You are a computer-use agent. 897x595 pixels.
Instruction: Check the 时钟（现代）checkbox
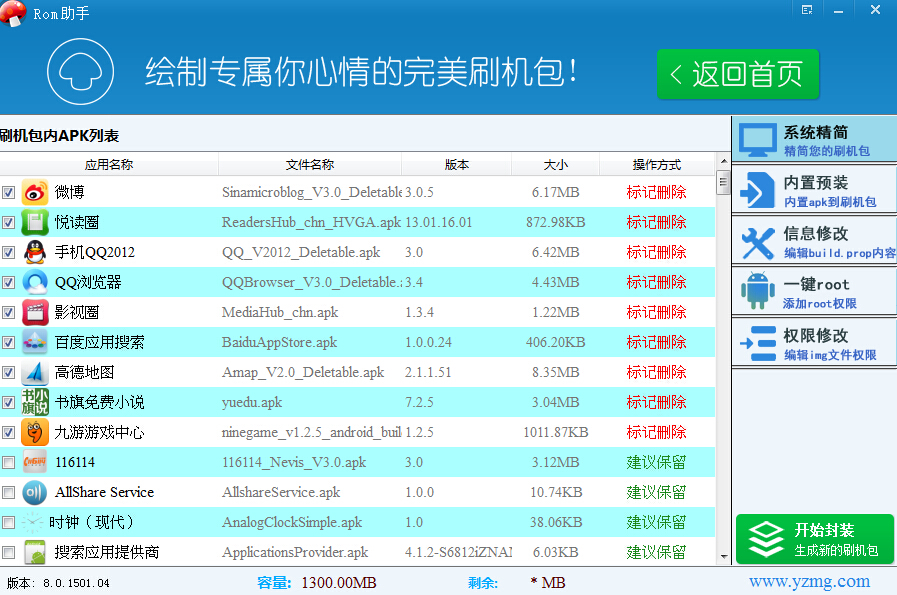9,522
